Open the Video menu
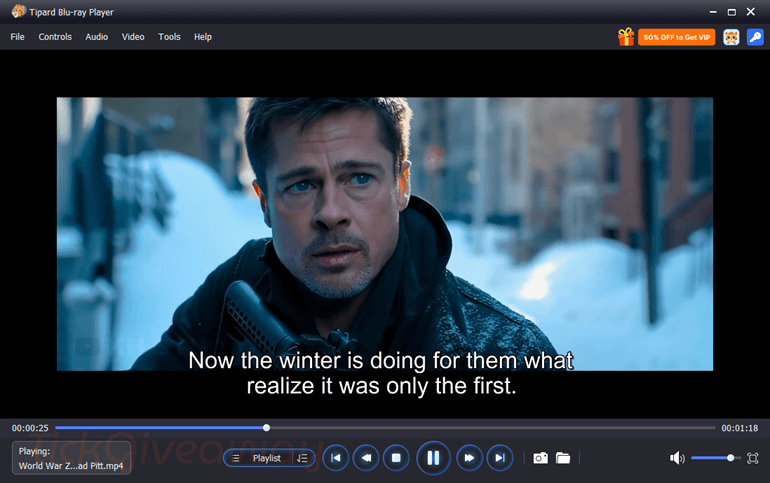The image size is (770, 483). pyautogui.click(x=133, y=37)
